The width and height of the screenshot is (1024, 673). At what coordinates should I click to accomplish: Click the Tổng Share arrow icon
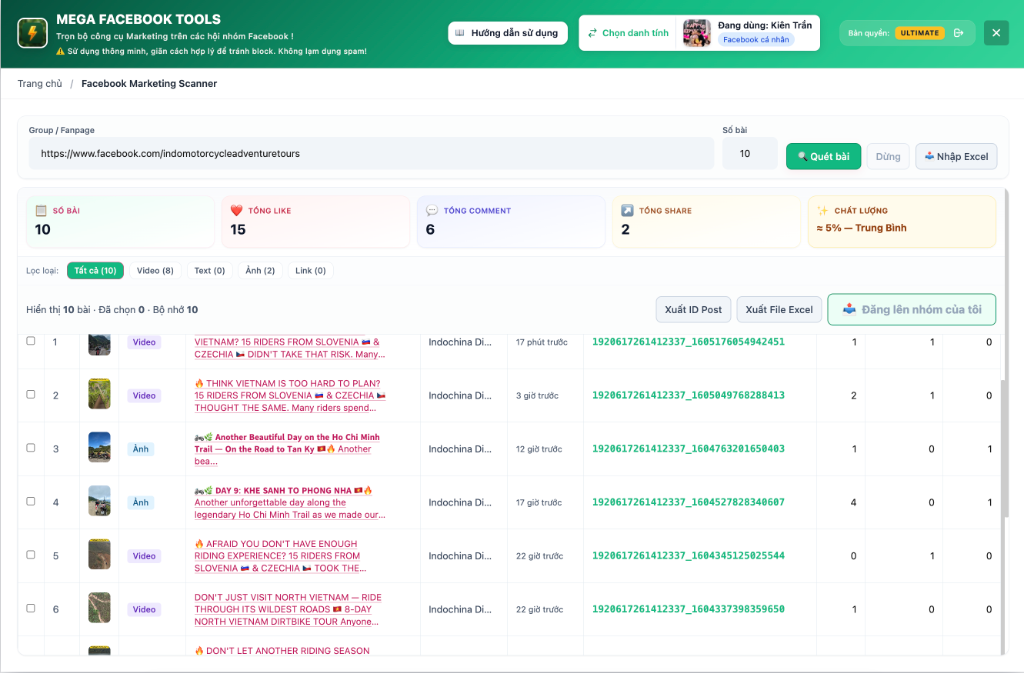627,210
